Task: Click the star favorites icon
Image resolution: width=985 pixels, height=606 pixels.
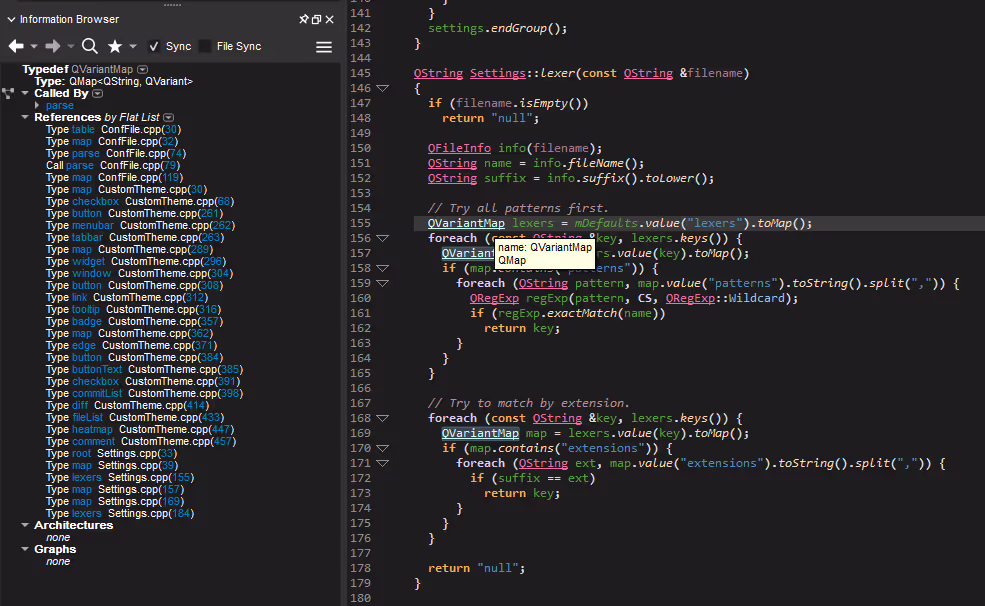Action: [115, 46]
